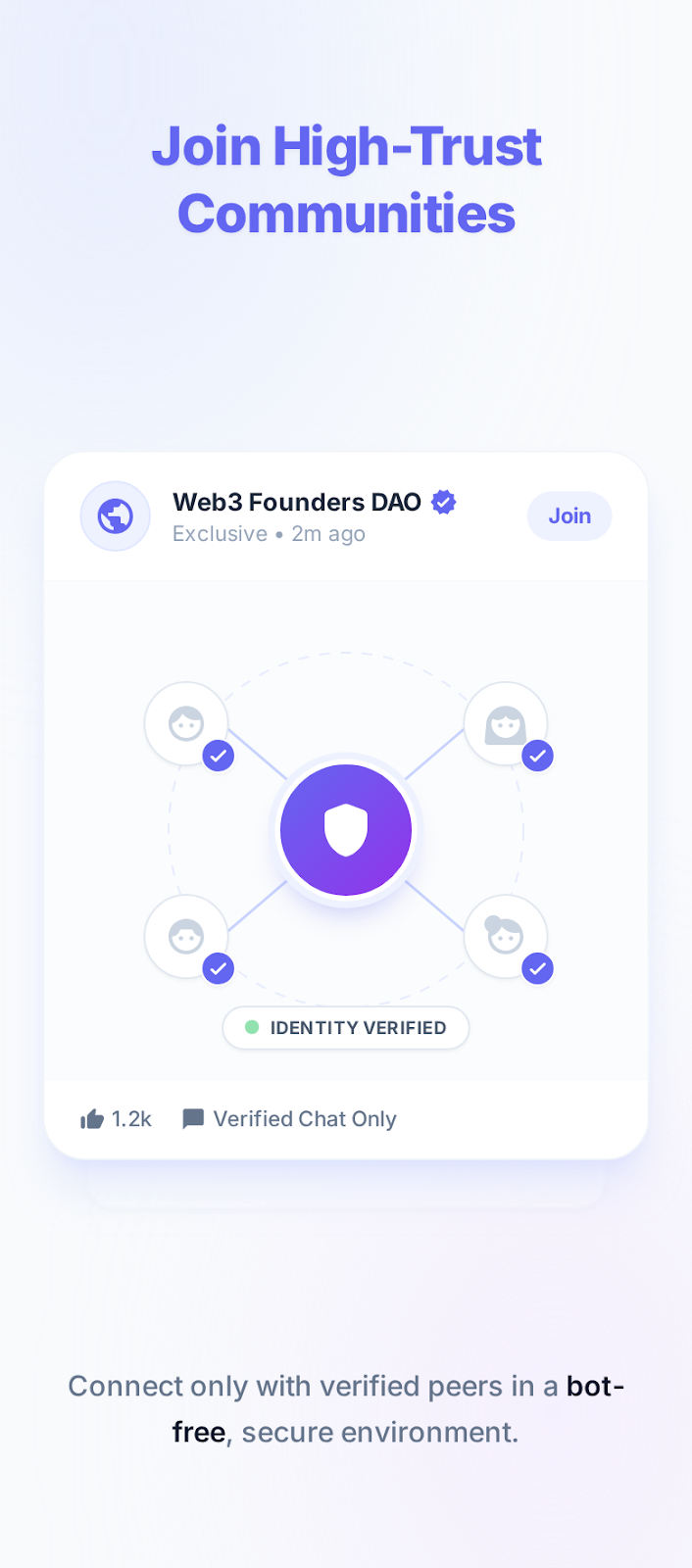The image size is (692, 1568).
Task: Open the Web3 Founders DAO community name
Action: [x=297, y=502]
